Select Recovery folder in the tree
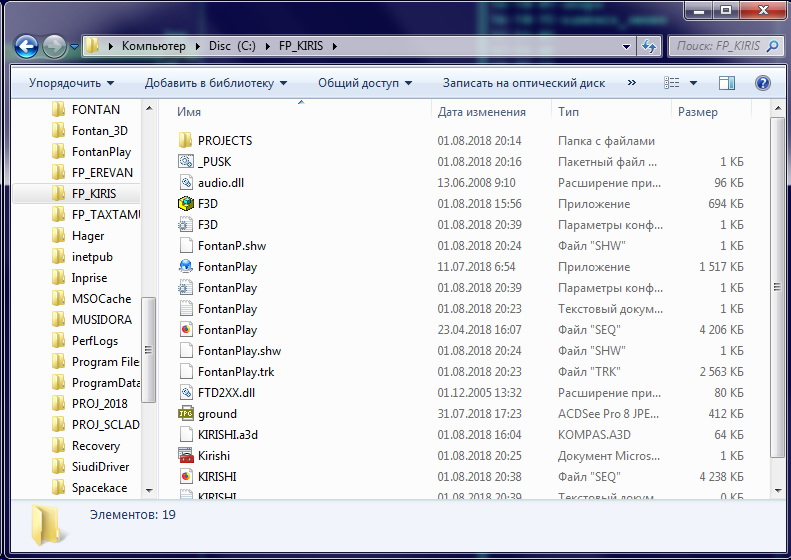The image size is (791, 560). (x=95, y=446)
